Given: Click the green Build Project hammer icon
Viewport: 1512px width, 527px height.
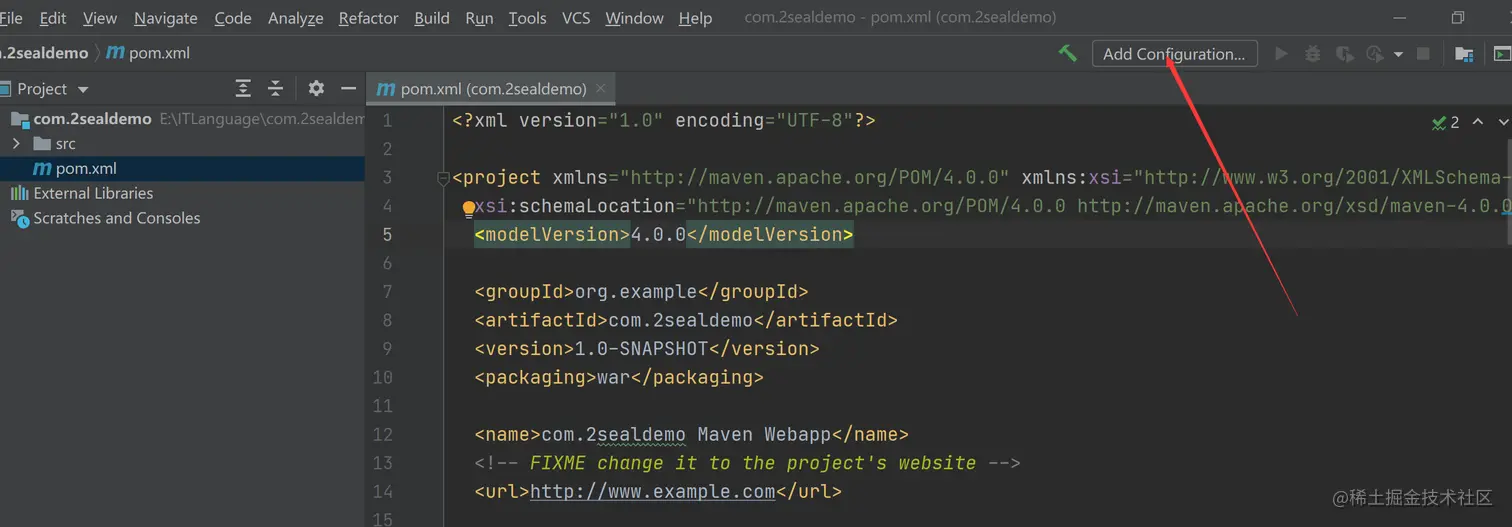Looking at the screenshot, I should click(x=1068, y=53).
